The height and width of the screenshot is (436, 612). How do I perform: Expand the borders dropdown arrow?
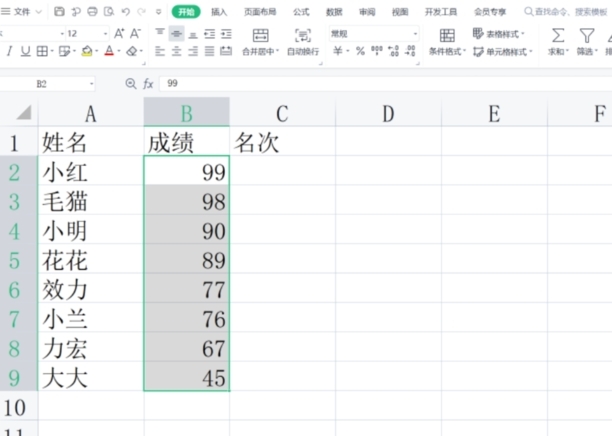point(52,51)
